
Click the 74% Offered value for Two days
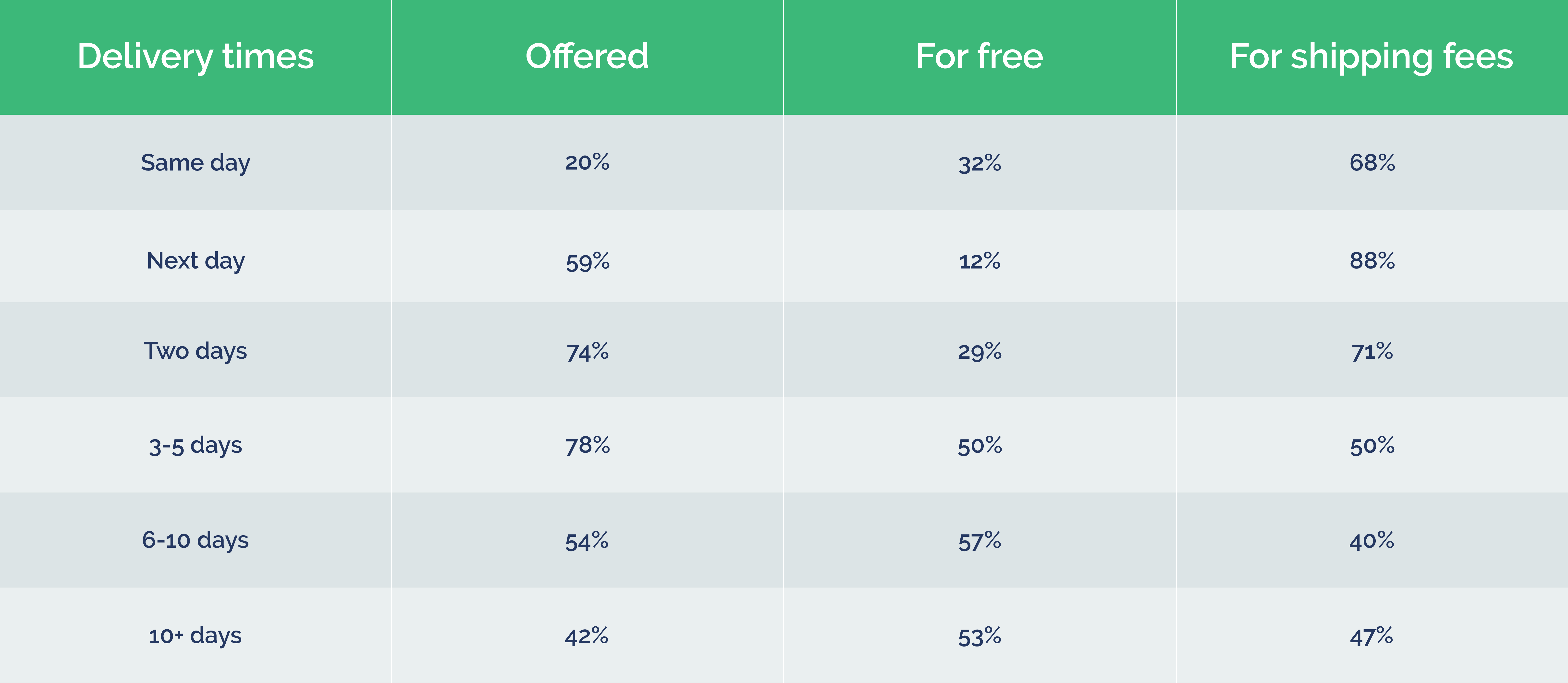[588, 352]
